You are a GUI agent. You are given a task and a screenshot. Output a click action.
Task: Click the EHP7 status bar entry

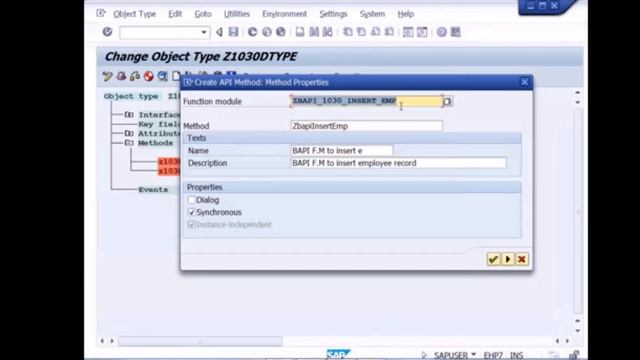493,355
